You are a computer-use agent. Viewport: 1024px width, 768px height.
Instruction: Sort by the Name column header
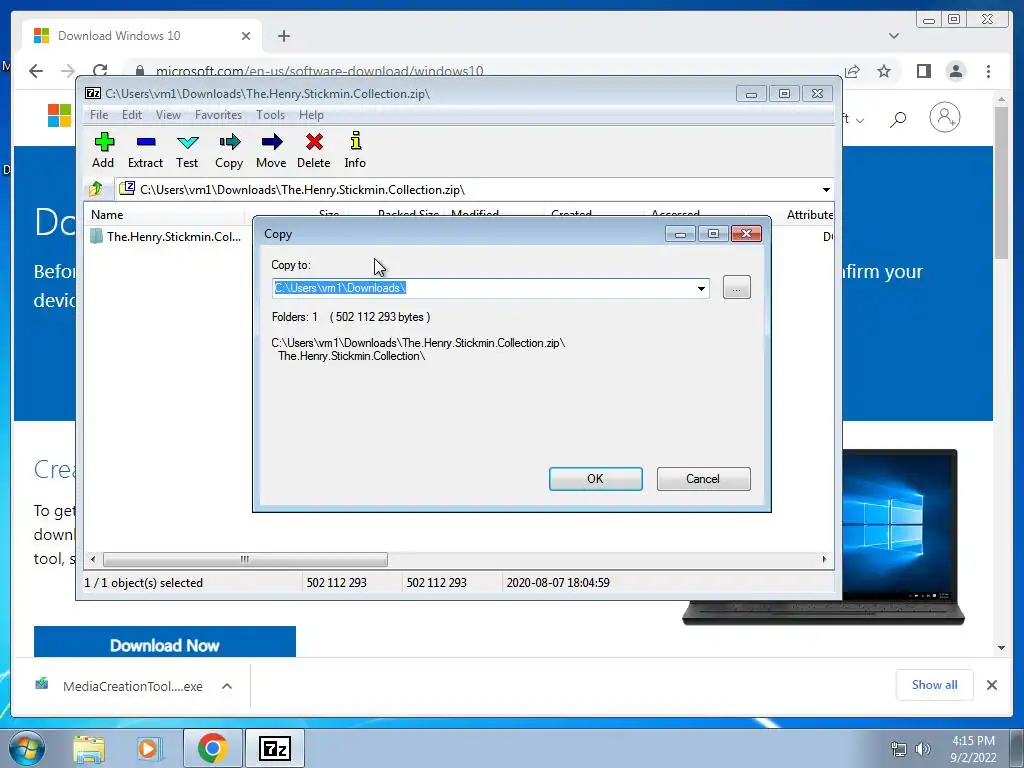(165, 214)
